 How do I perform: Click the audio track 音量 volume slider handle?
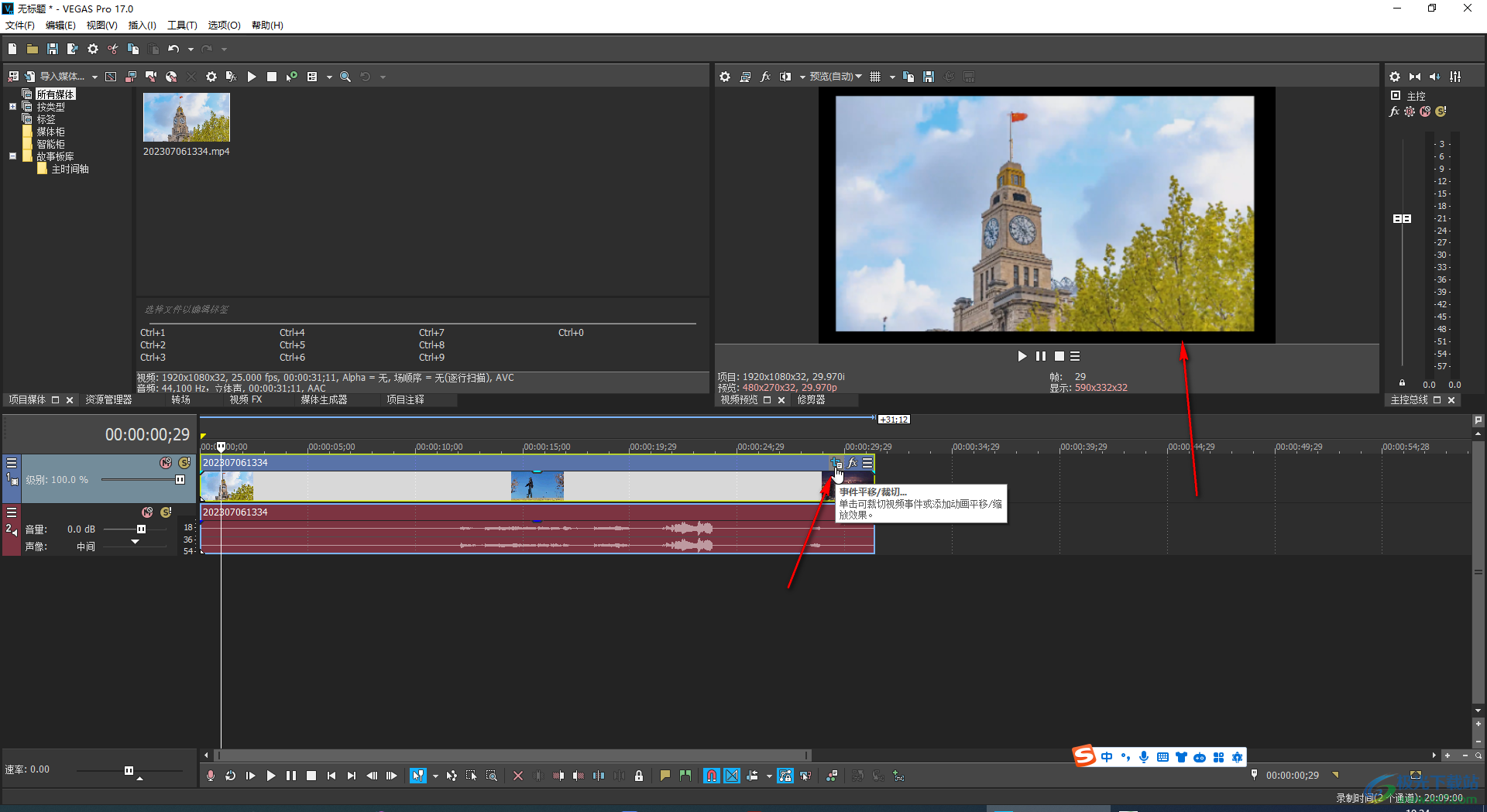141,529
